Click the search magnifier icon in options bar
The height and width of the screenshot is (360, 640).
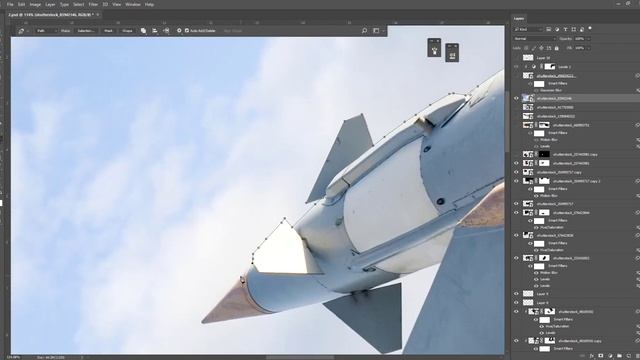click(x=364, y=31)
